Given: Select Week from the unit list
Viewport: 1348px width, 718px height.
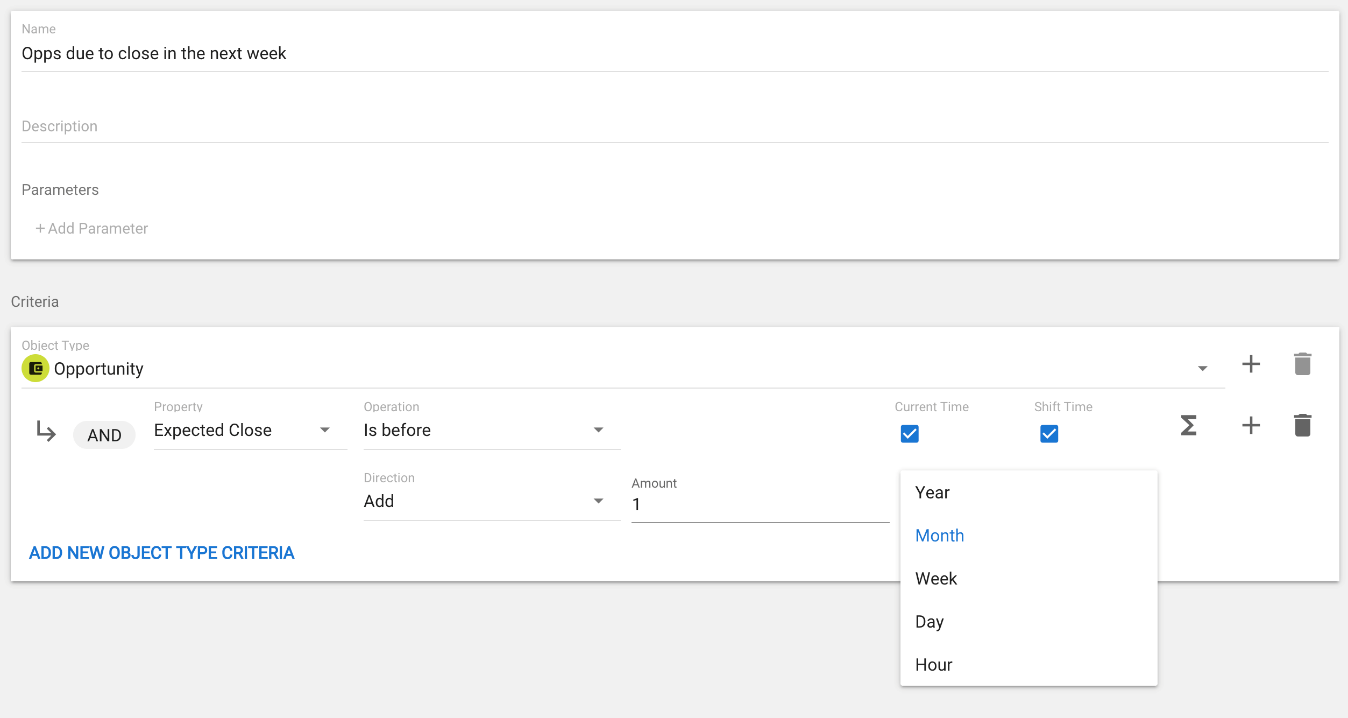Looking at the screenshot, I should 936,579.
